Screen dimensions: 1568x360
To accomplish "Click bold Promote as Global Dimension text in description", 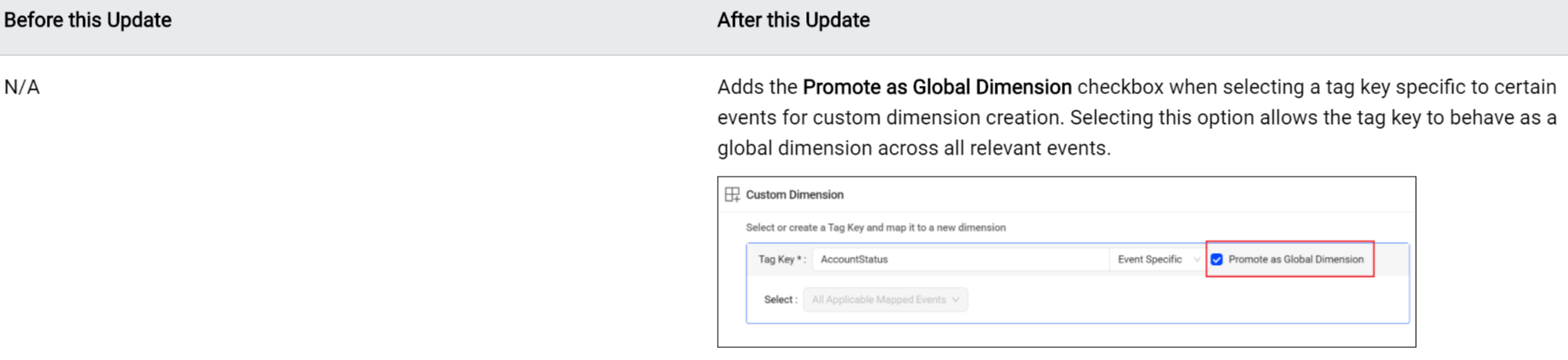I will [x=937, y=87].
